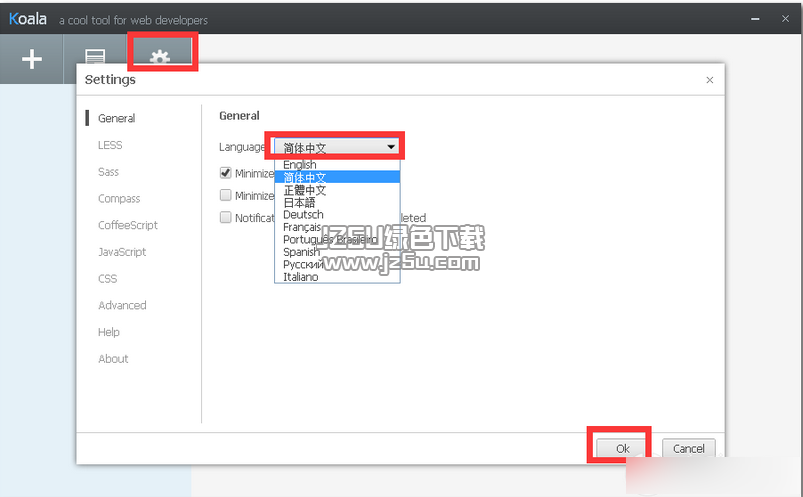Click the Cancel button
803x497 pixels.
click(689, 449)
